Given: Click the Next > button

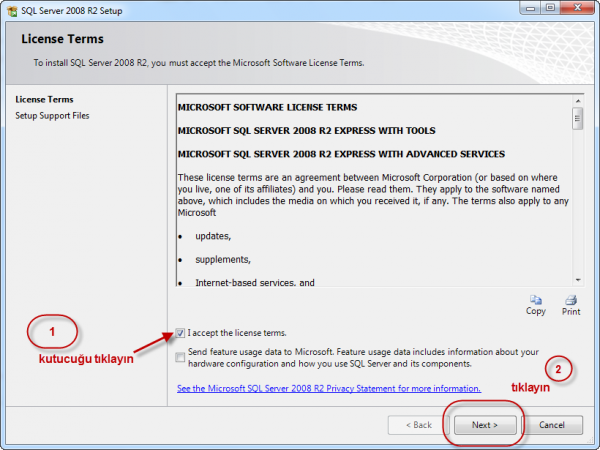Looking at the screenshot, I should click(x=485, y=425).
